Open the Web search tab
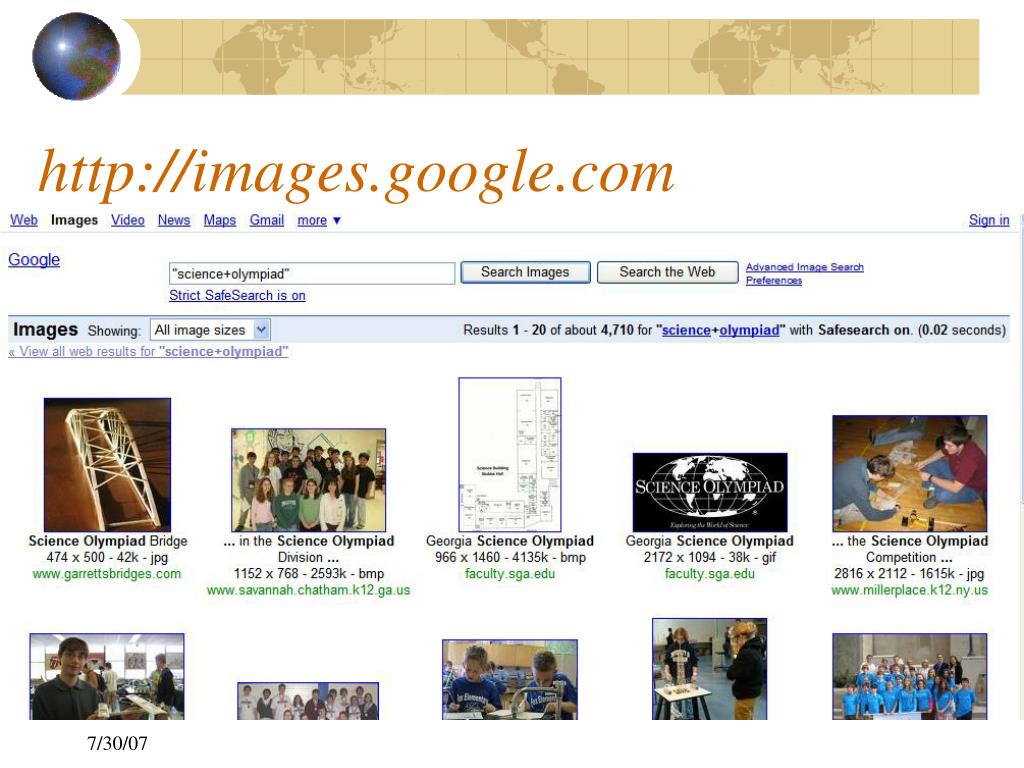 [x=24, y=220]
